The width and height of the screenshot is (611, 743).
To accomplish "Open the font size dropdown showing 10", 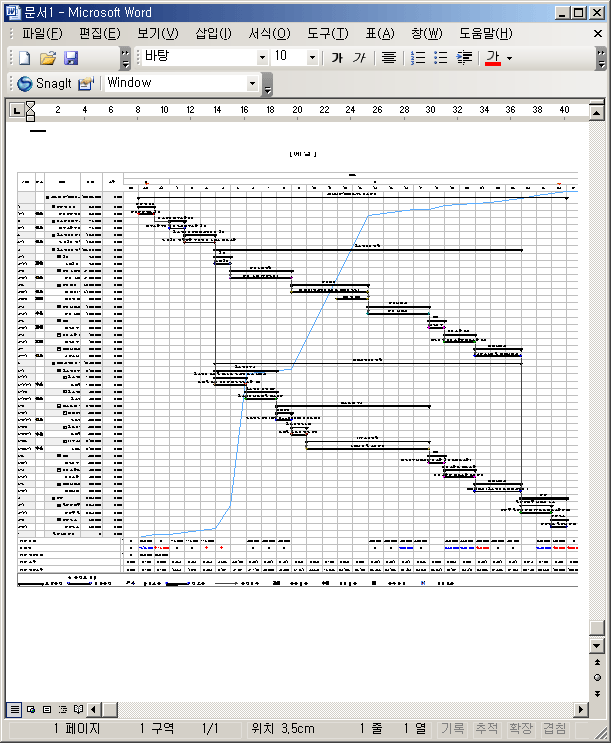I will (x=312, y=58).
